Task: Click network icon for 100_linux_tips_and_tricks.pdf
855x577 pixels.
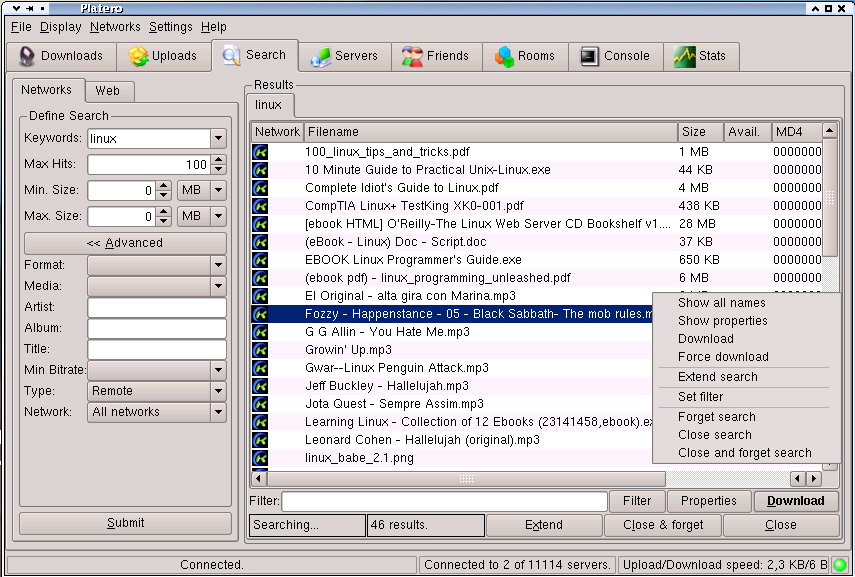Action: pyautogui.click(x=261, y=152)
